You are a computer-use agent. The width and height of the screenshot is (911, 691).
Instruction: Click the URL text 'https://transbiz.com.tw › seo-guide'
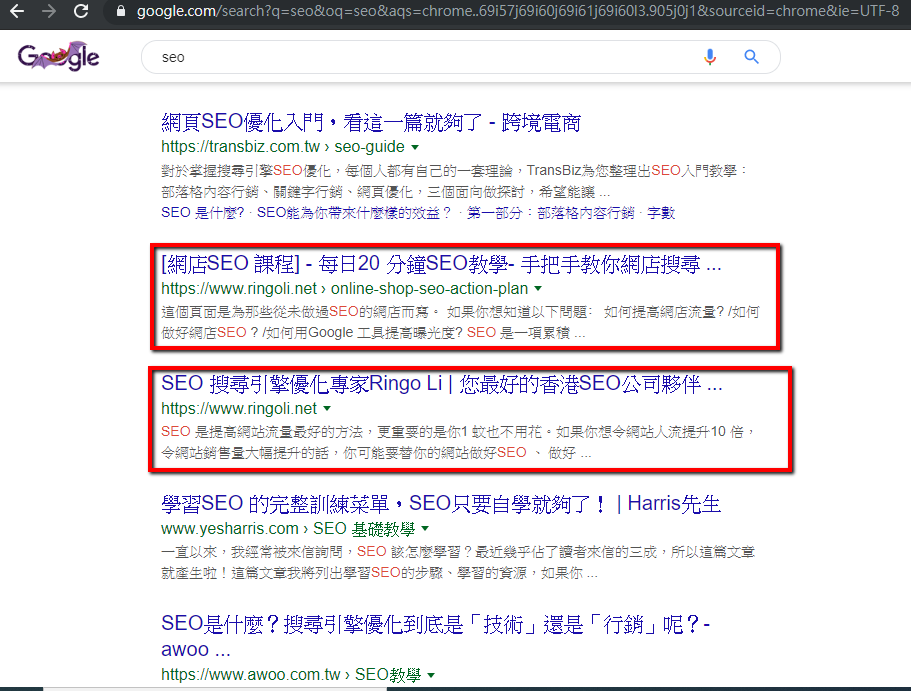pos(282,146)
